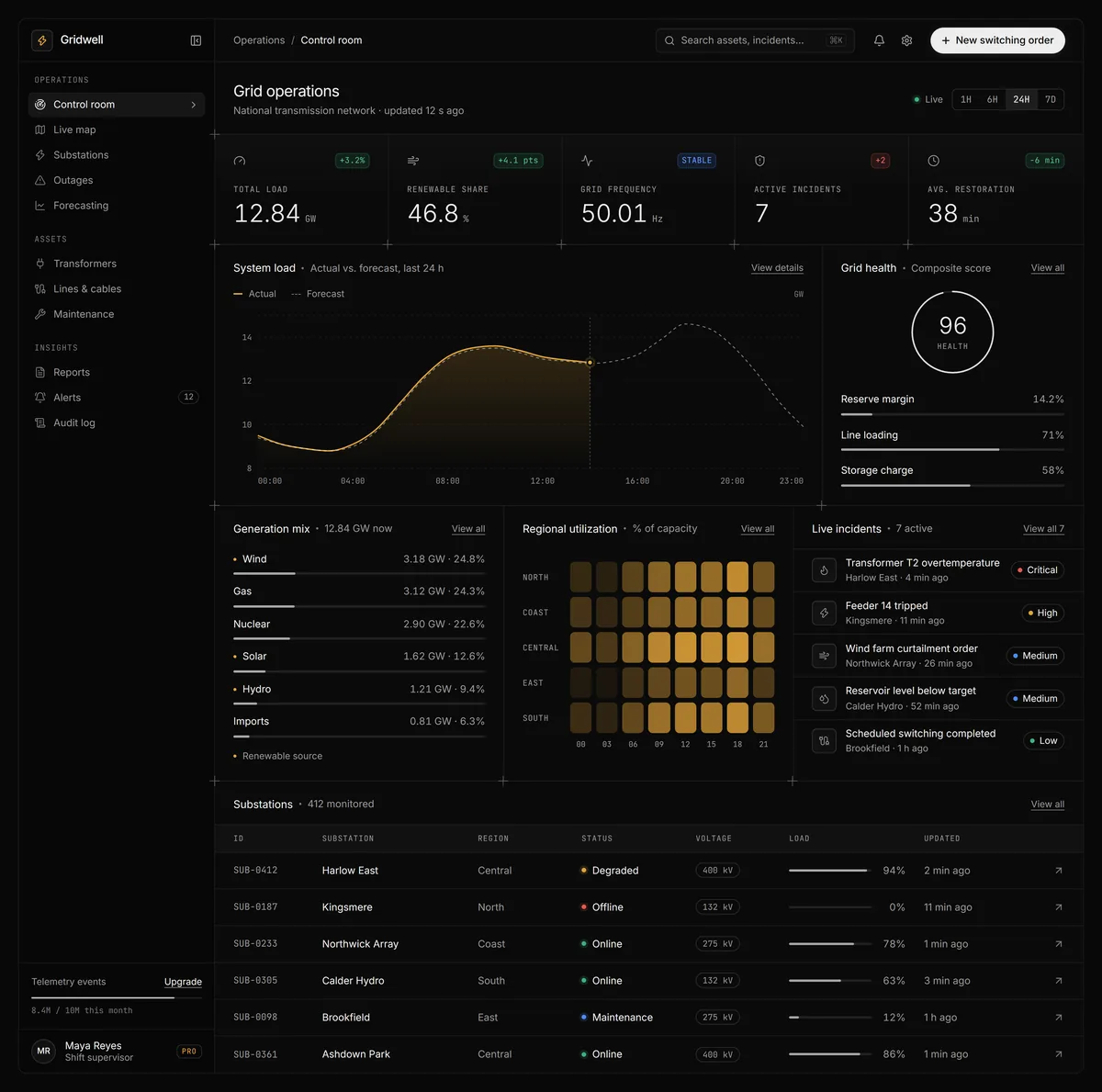Open Live incidents View all 7 link
This screenshot has height=1092, width=1102.
pyautogui.click(x=1044, y=529)
